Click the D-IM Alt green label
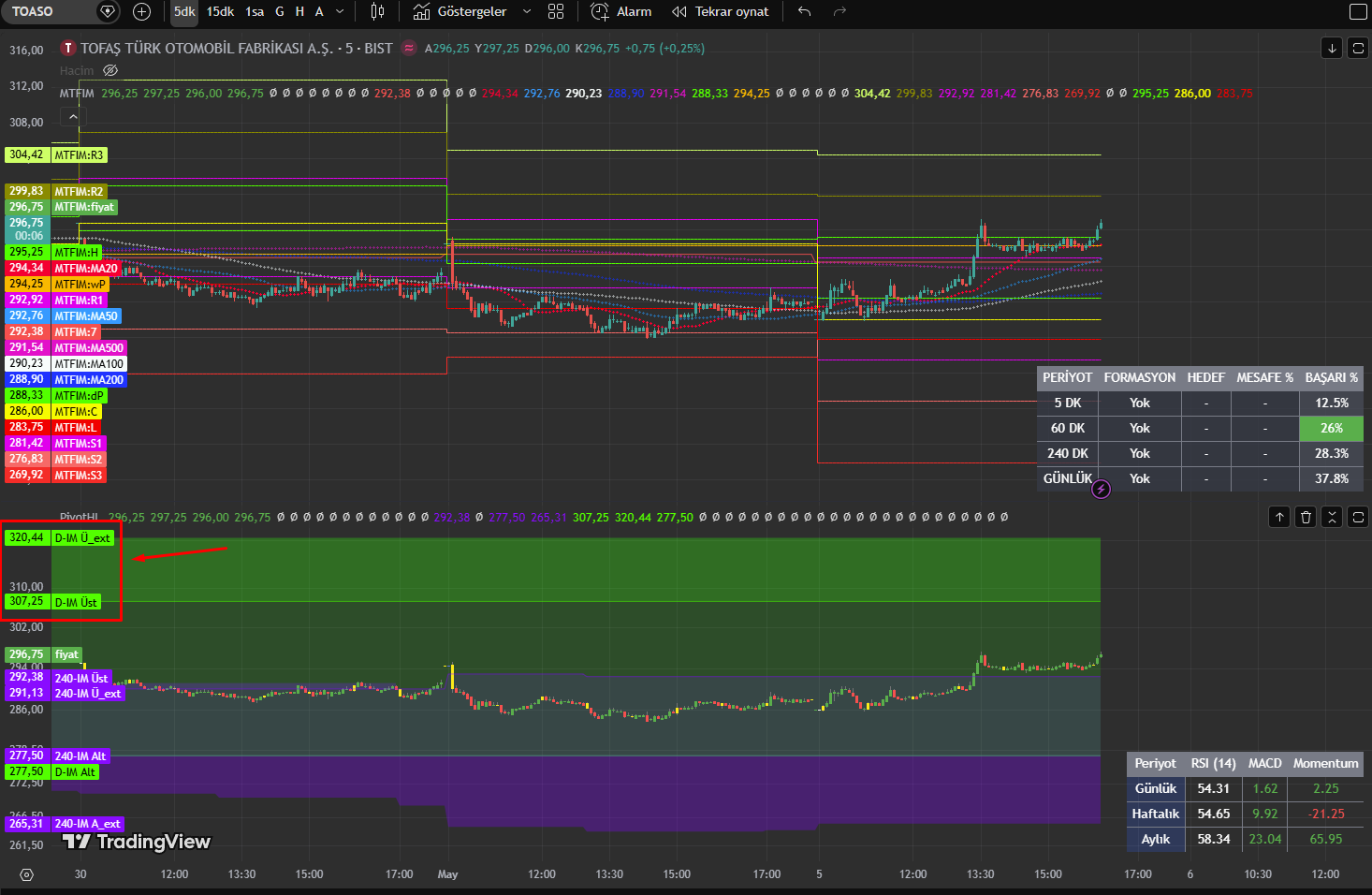 pos(75,772)
